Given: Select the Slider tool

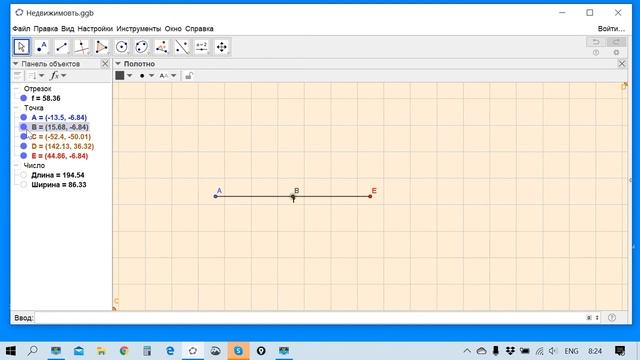Looking at the screenshot, I should 202,47.
